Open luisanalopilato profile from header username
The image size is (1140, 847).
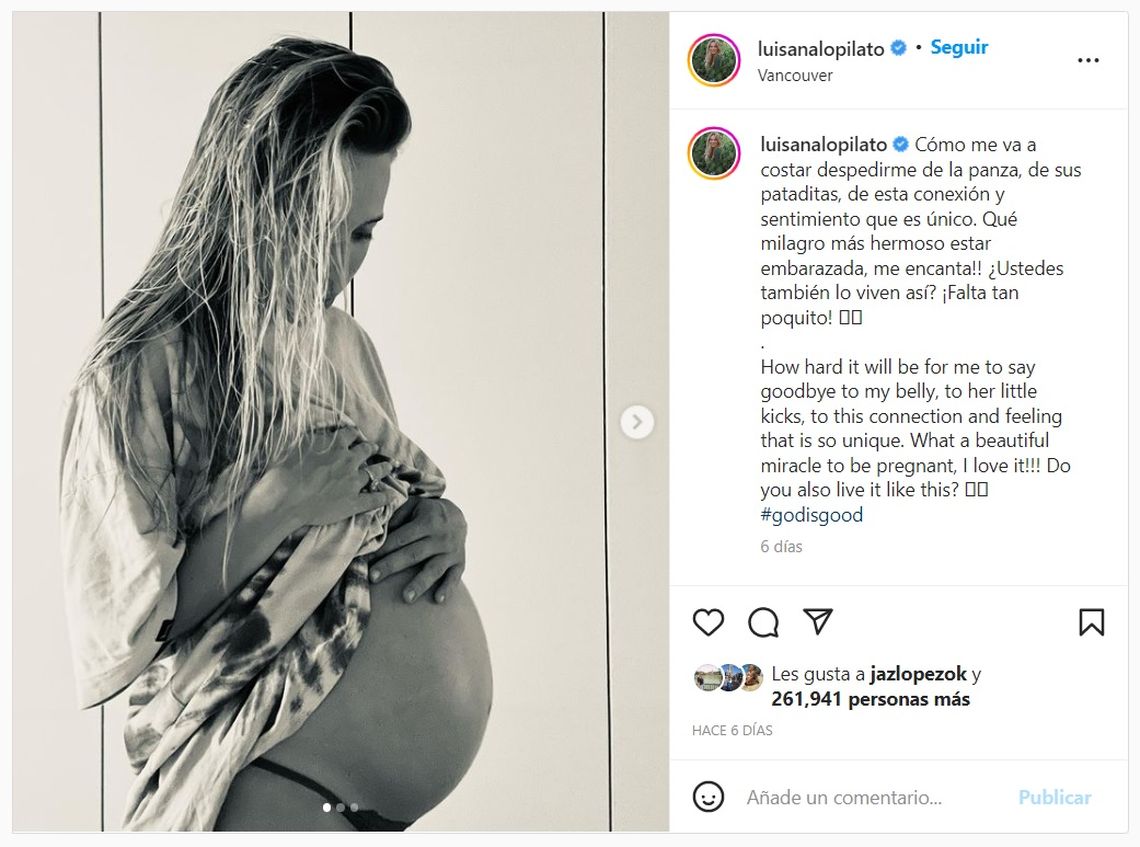click(x=821, y=49)
